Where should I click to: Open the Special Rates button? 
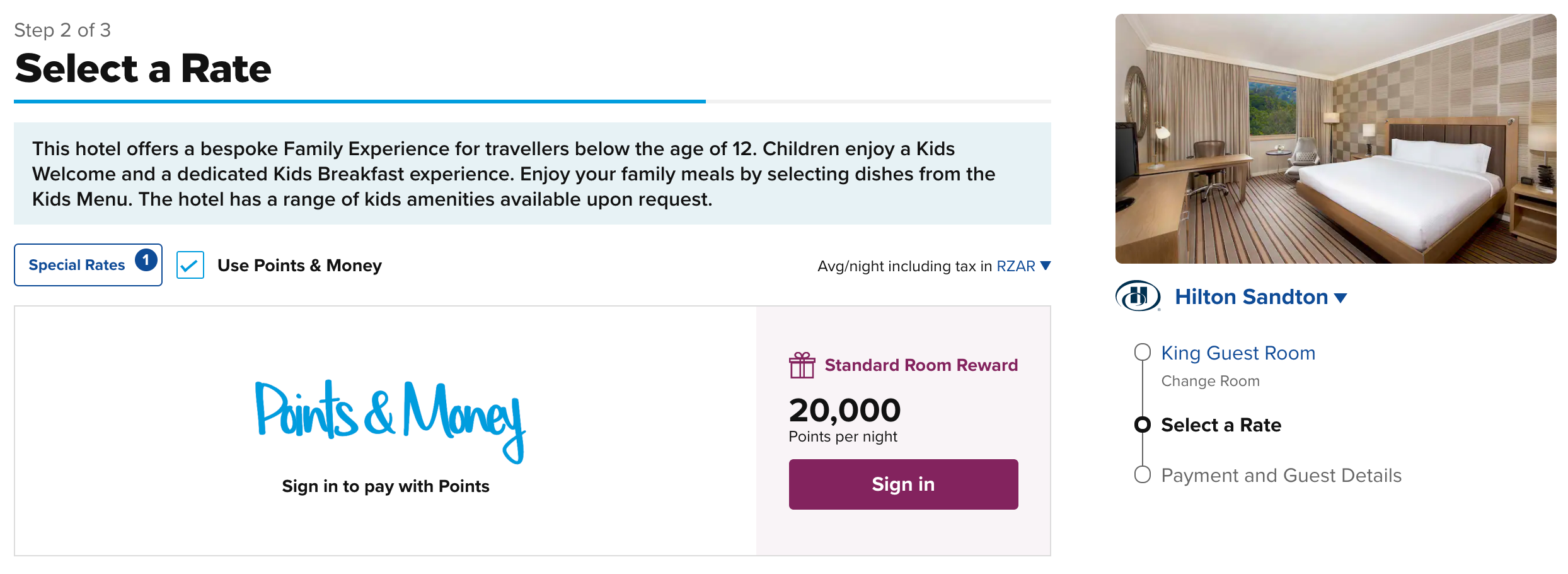coord(77,265)
